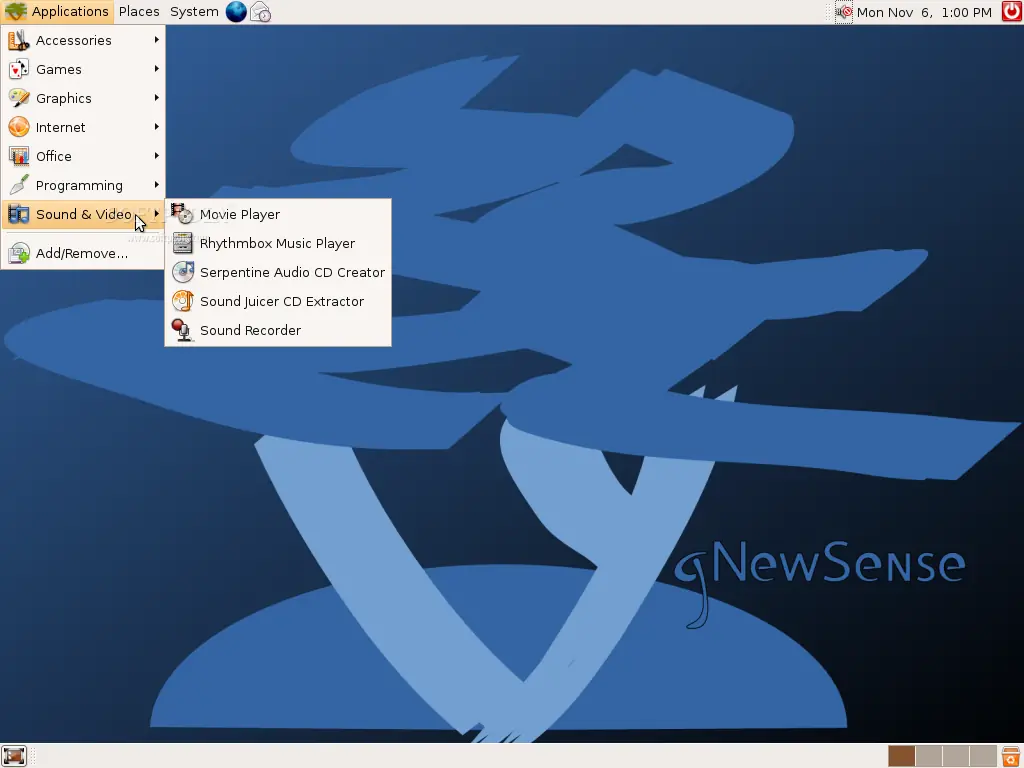This screenshot has height=768, width=1024.
Task: Click the red shutdown button in the top panel
Action: coord(1010,11)
